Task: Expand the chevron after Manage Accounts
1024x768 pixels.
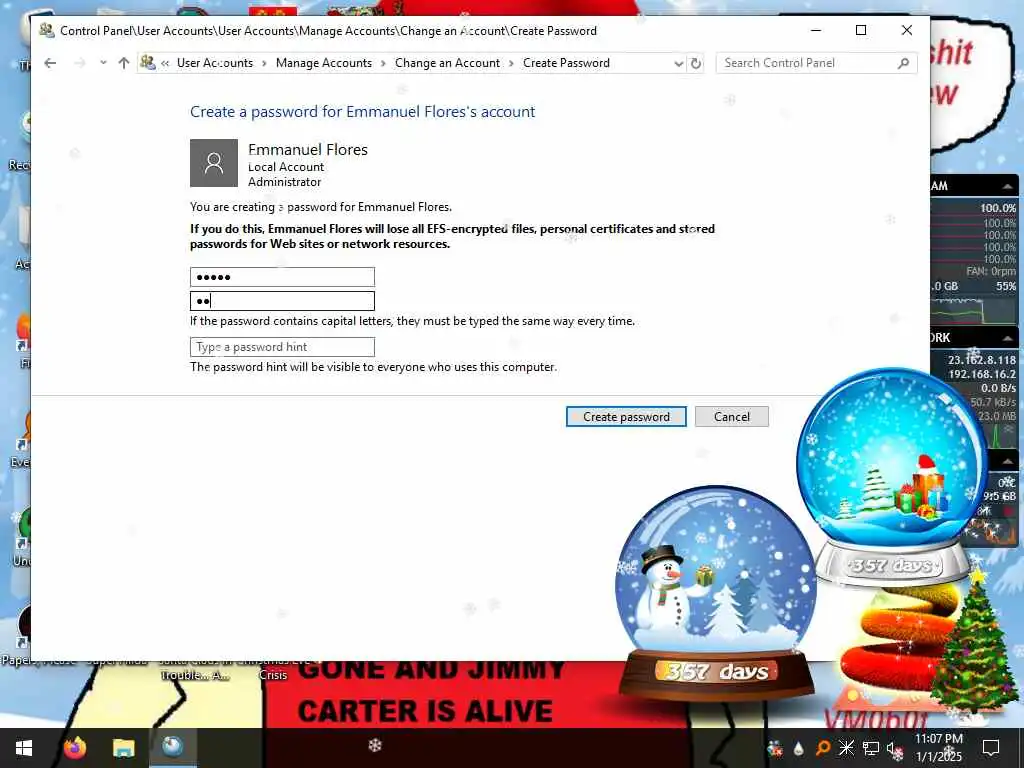Action: (383, 63)
